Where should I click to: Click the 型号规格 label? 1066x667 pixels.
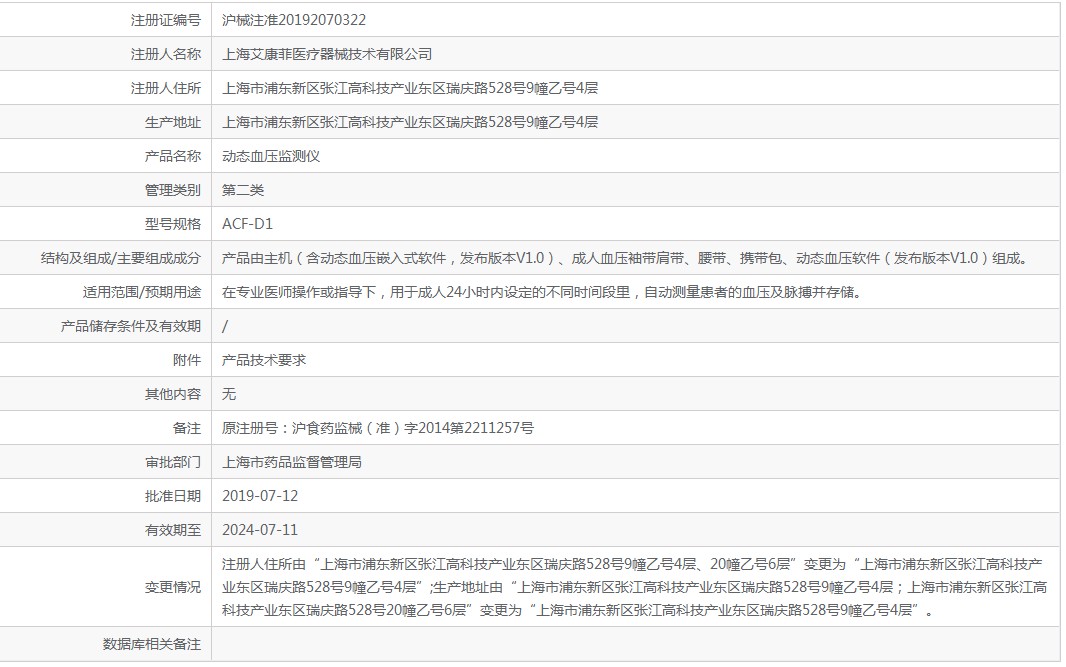point(173,224)
